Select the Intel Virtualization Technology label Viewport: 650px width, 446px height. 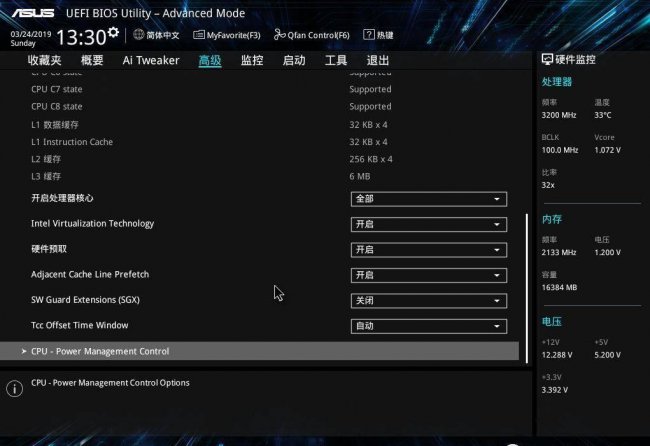click(x=92, y=224)
